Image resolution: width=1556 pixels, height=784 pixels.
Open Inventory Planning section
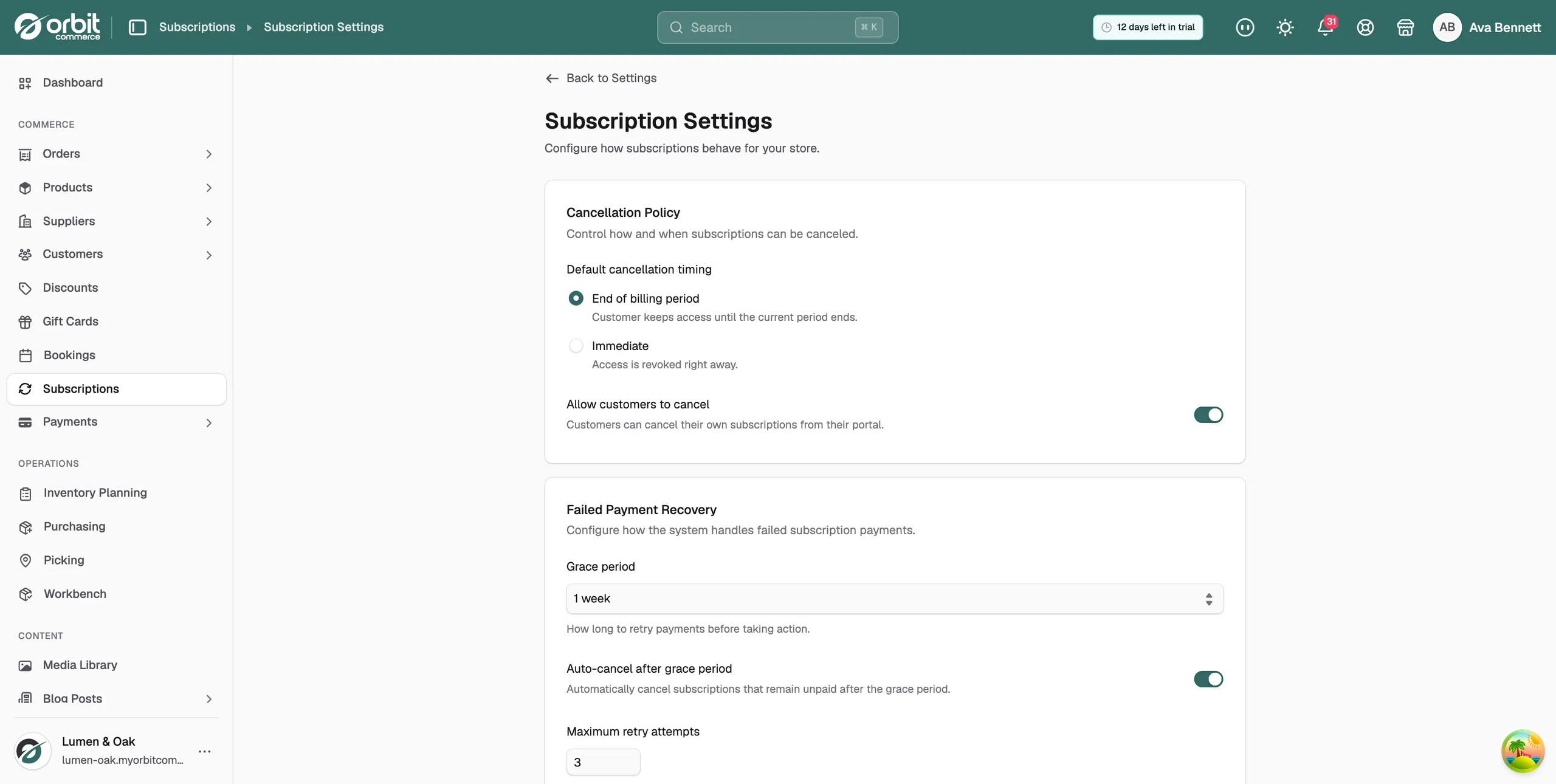tap(117, 493)
